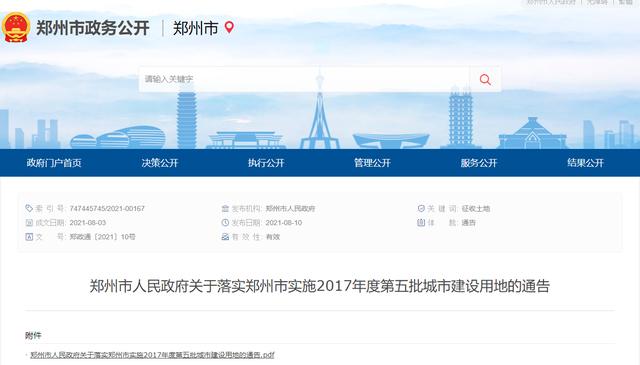This screenshot has width=640, height=365.
Task: Open the 服务公开 menu
Action: [479, 163]
